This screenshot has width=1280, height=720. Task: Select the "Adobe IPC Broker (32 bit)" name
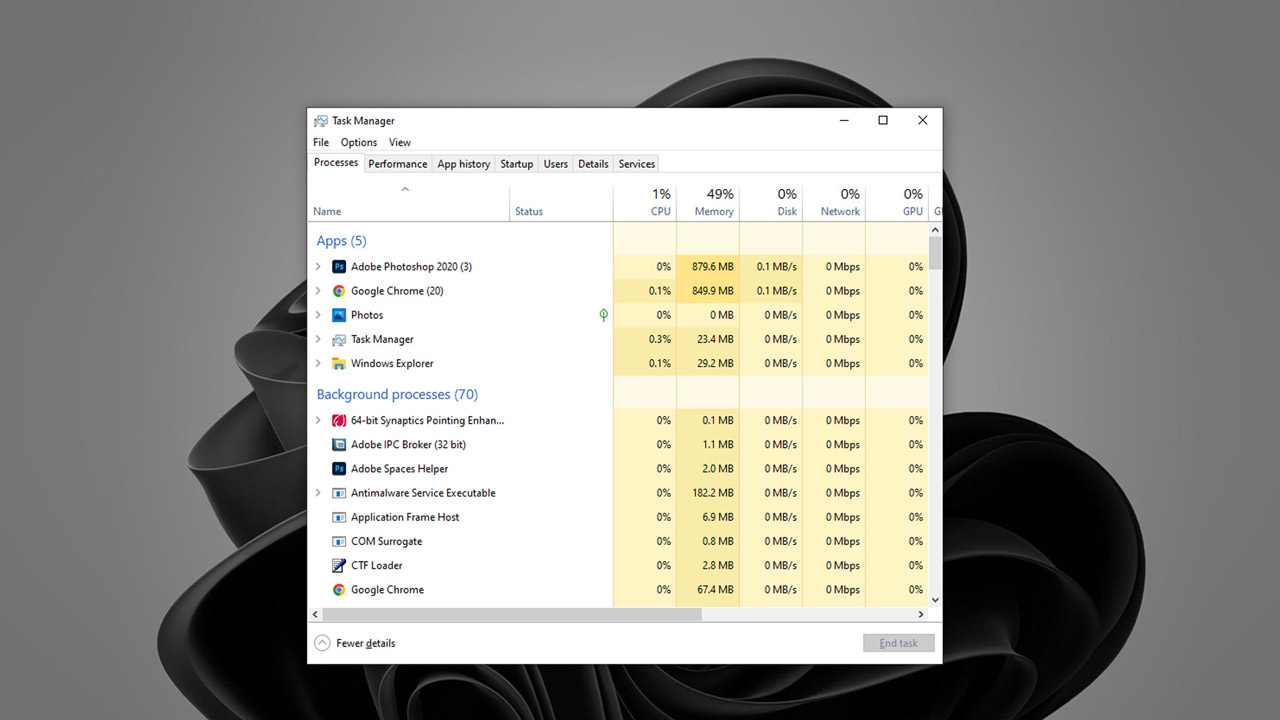(x=408, y=445)
